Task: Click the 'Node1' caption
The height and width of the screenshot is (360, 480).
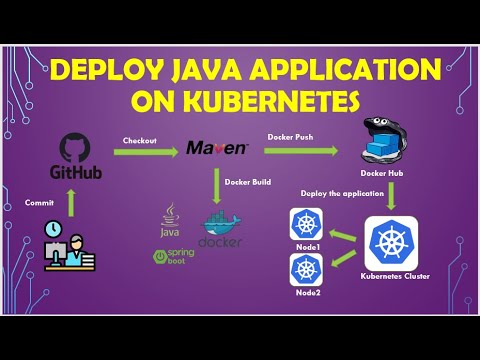Action: click(308, 247)
